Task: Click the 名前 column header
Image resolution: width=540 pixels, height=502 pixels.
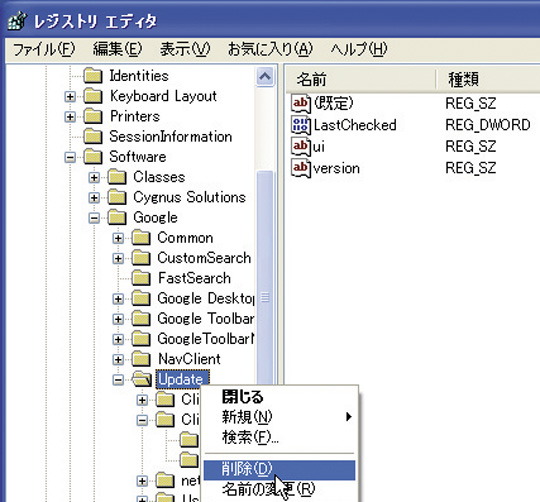Action: 361,79
